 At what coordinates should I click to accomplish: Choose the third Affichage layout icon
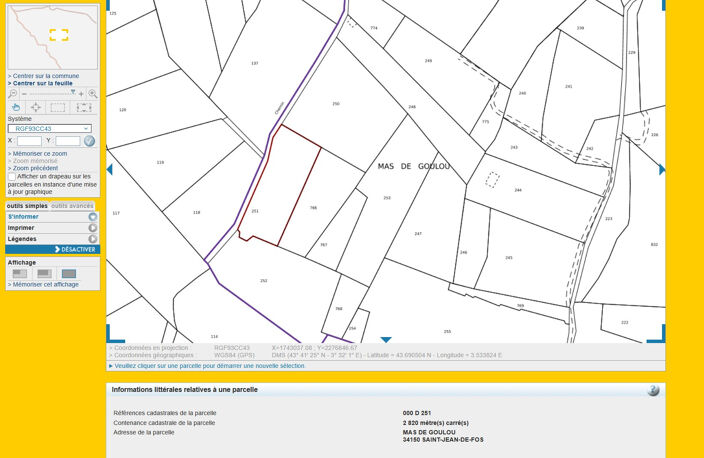[x=69, y=273]
